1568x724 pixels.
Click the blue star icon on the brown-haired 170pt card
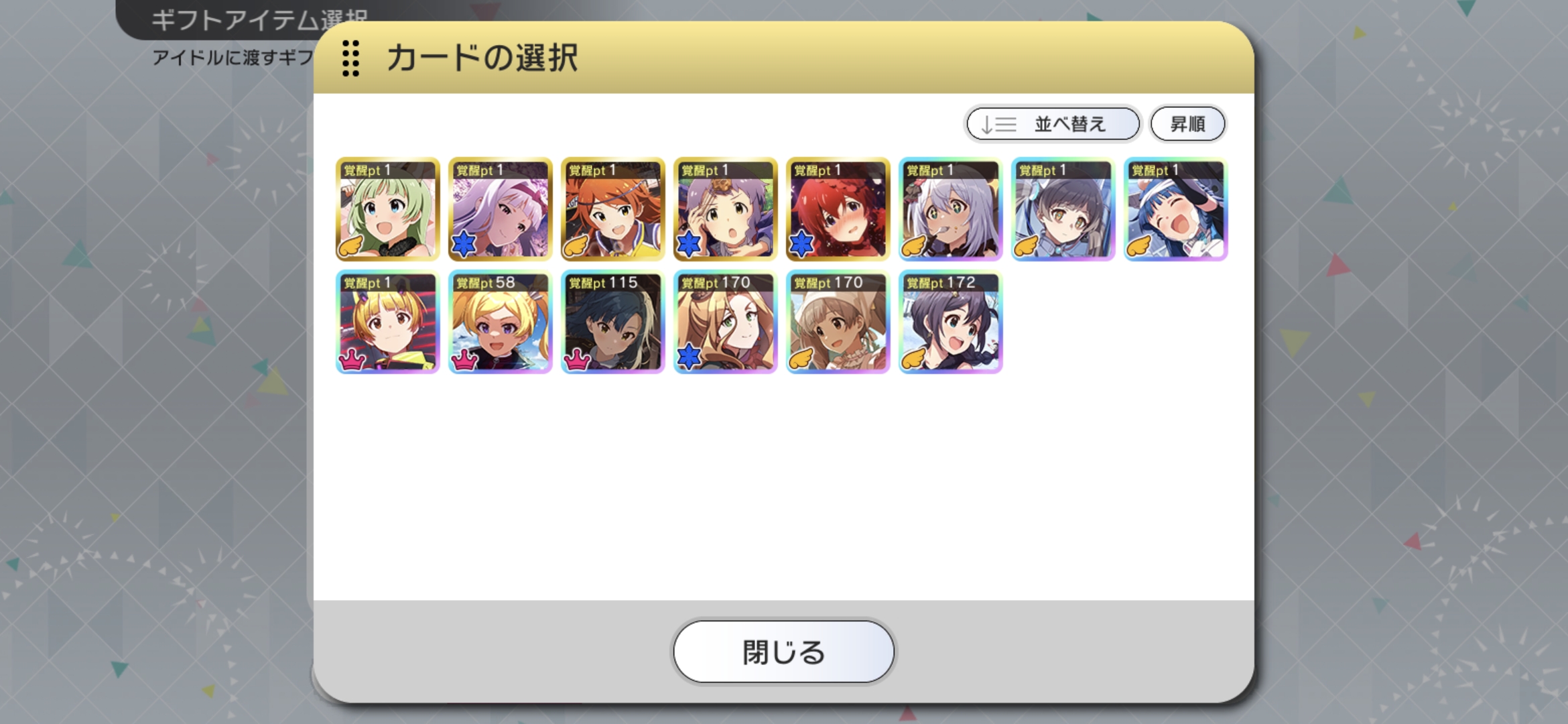tap(689, 358)
